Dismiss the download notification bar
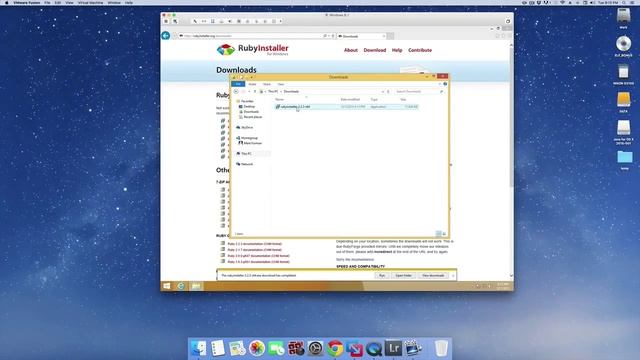 pyautogui.click(x=453, y=276)
